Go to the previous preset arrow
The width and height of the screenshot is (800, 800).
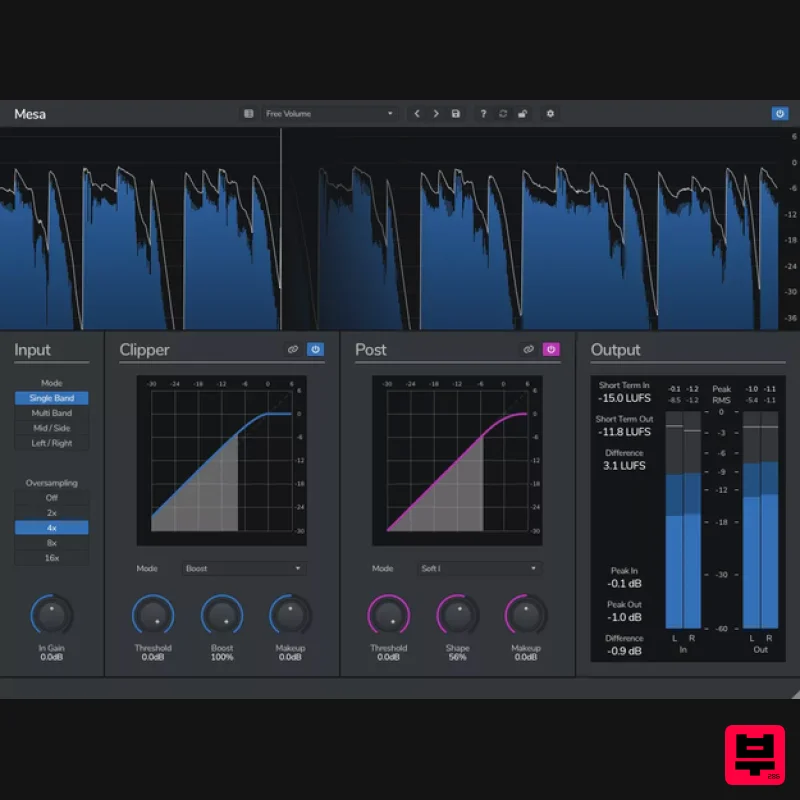(417, 114)
